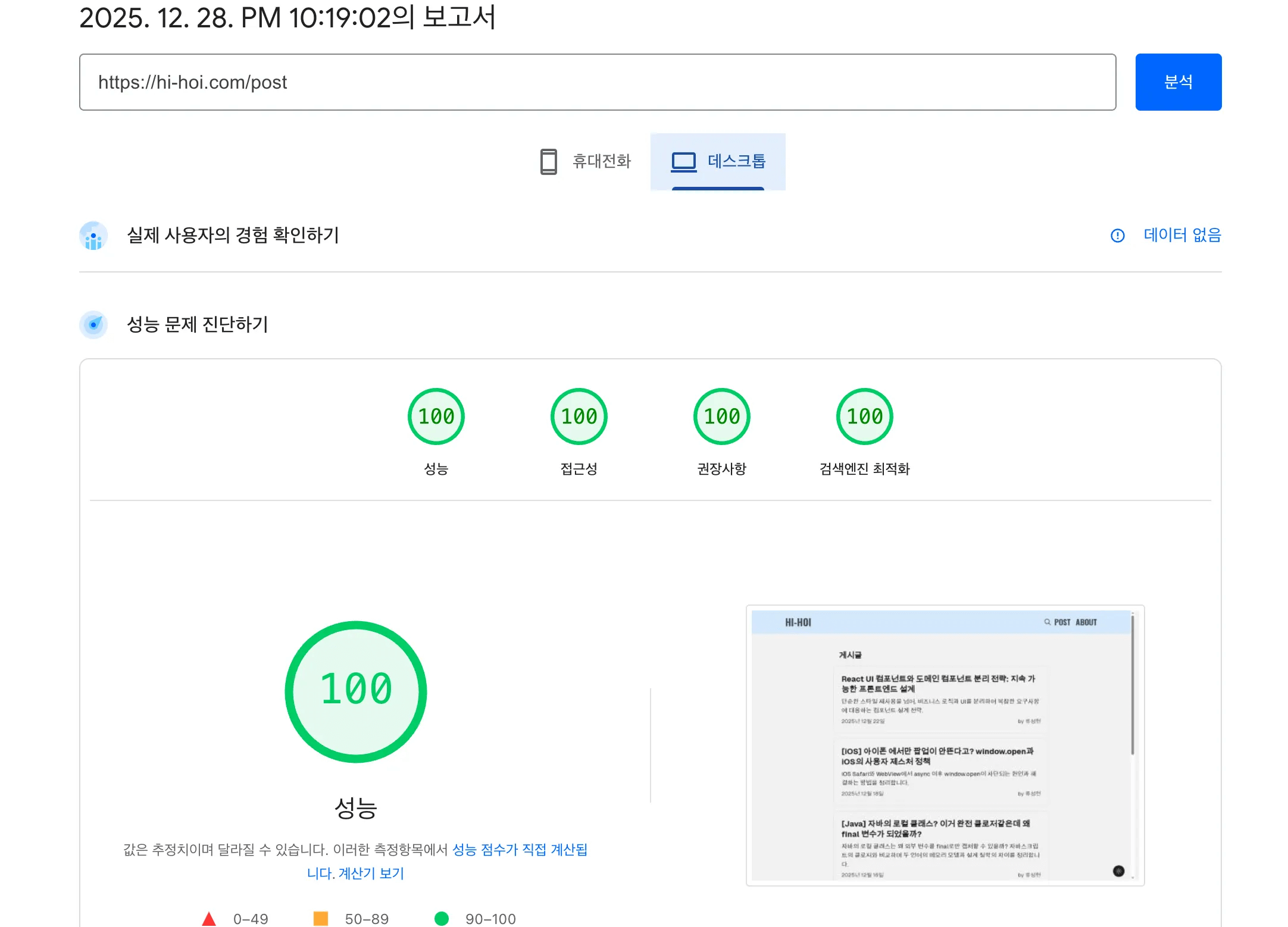This screenshot has height=927, width=1288.
Task: Jump to 접근성 score gauge
Action: [x=579, y=416]
